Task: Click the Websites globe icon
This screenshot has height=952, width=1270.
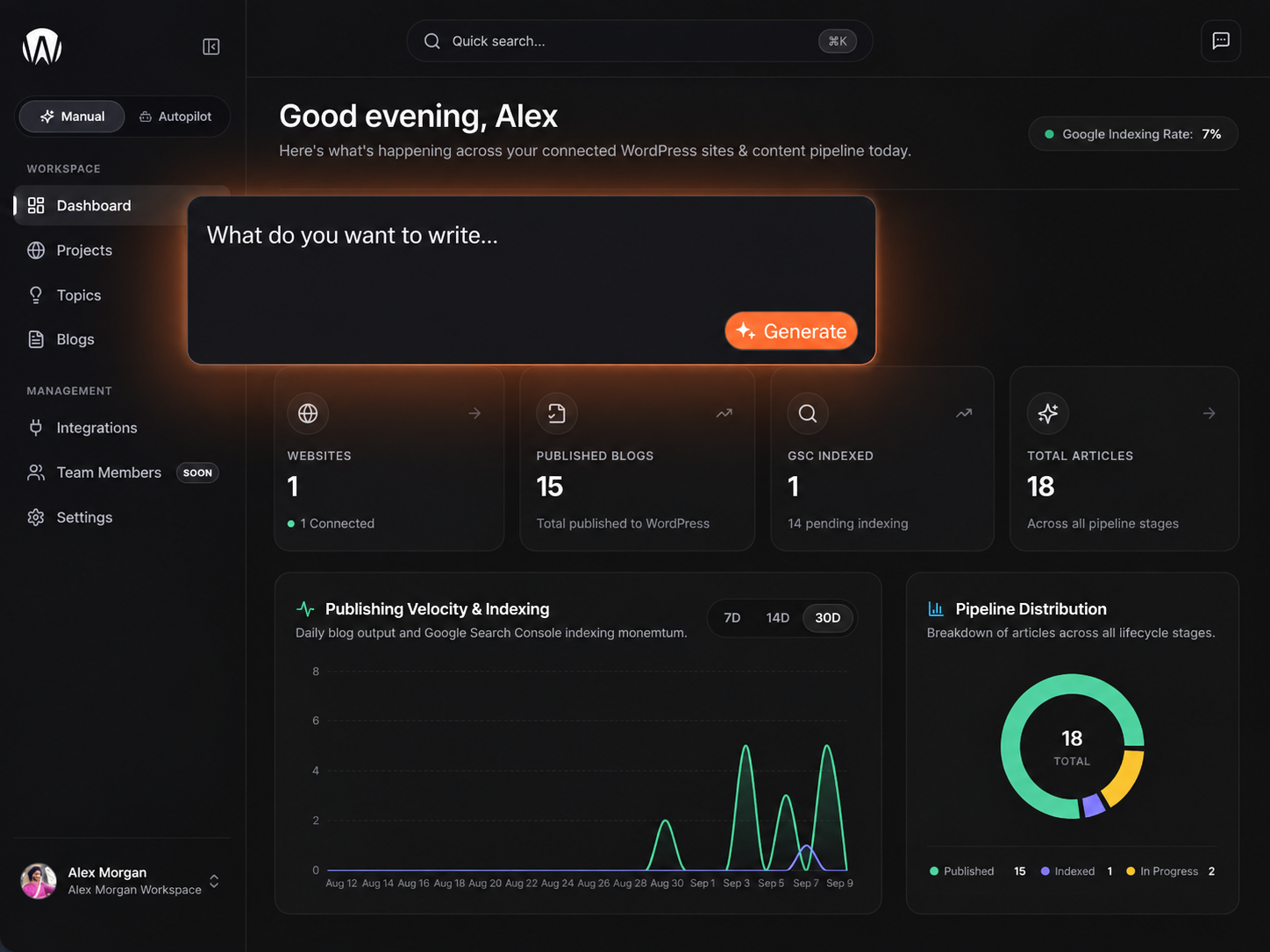Action: point(308,413)
